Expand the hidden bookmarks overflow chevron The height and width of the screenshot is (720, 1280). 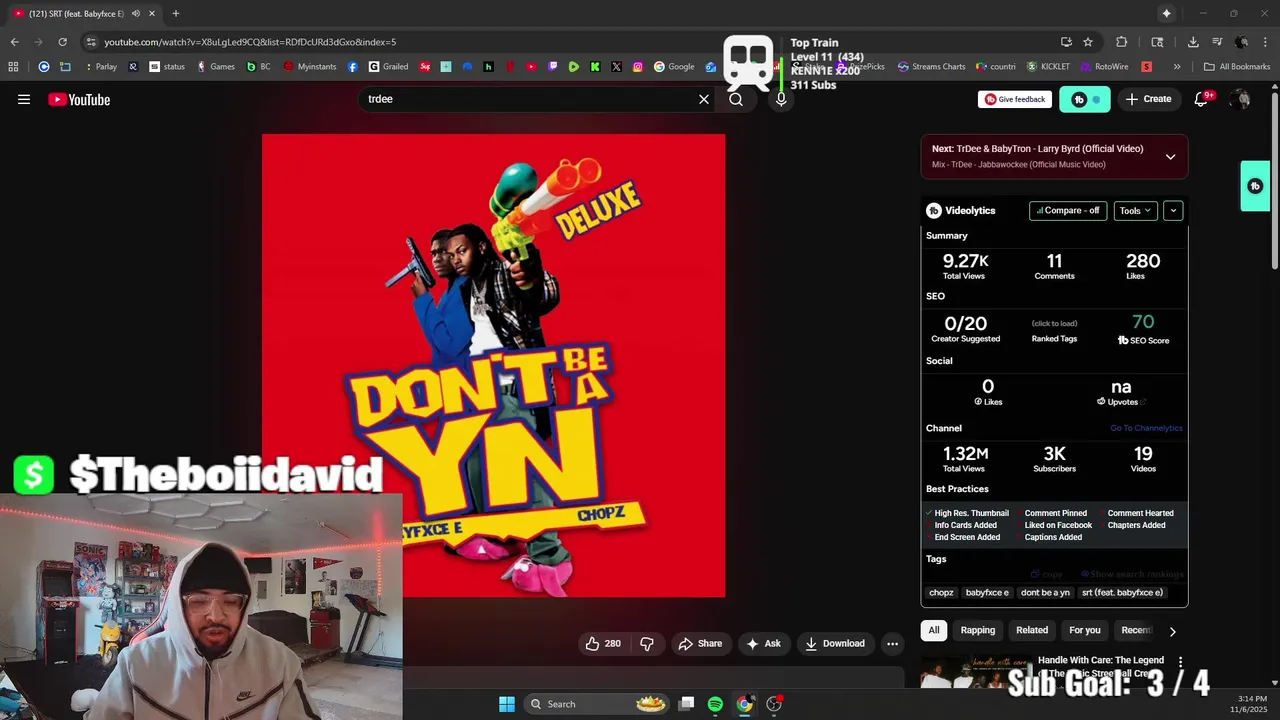[1177, 67]
